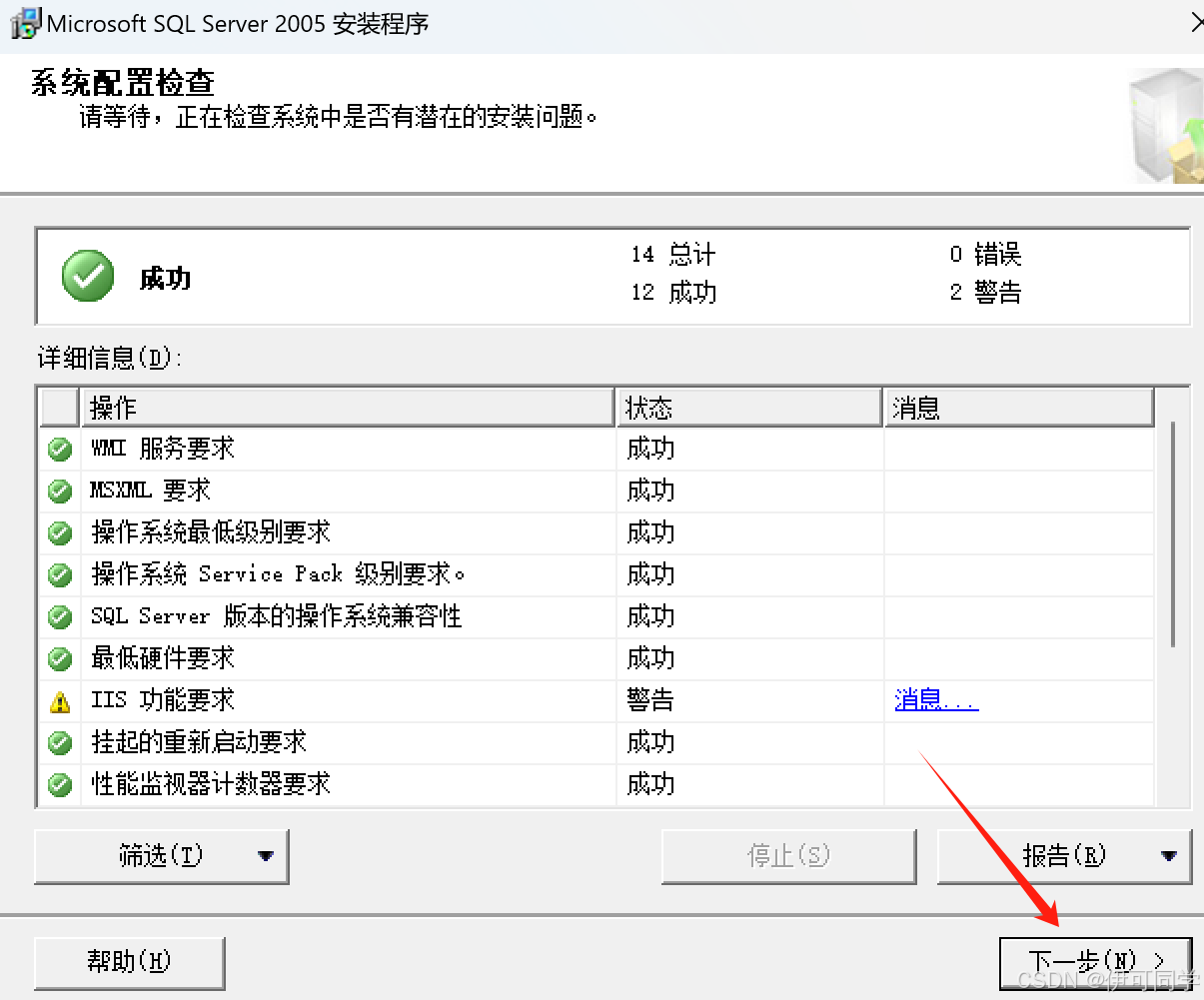
Task: Close the setup window
Action: point(1196,23)
